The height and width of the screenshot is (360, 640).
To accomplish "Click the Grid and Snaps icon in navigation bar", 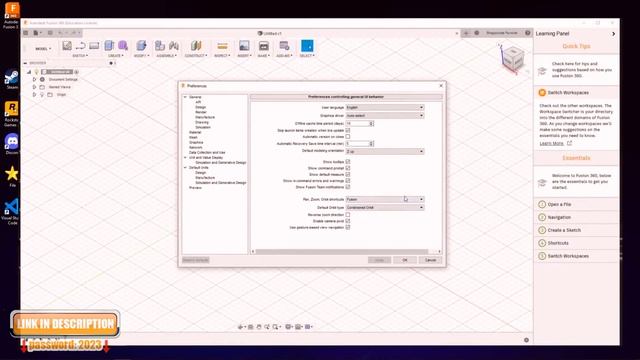I will coord(298,327).
